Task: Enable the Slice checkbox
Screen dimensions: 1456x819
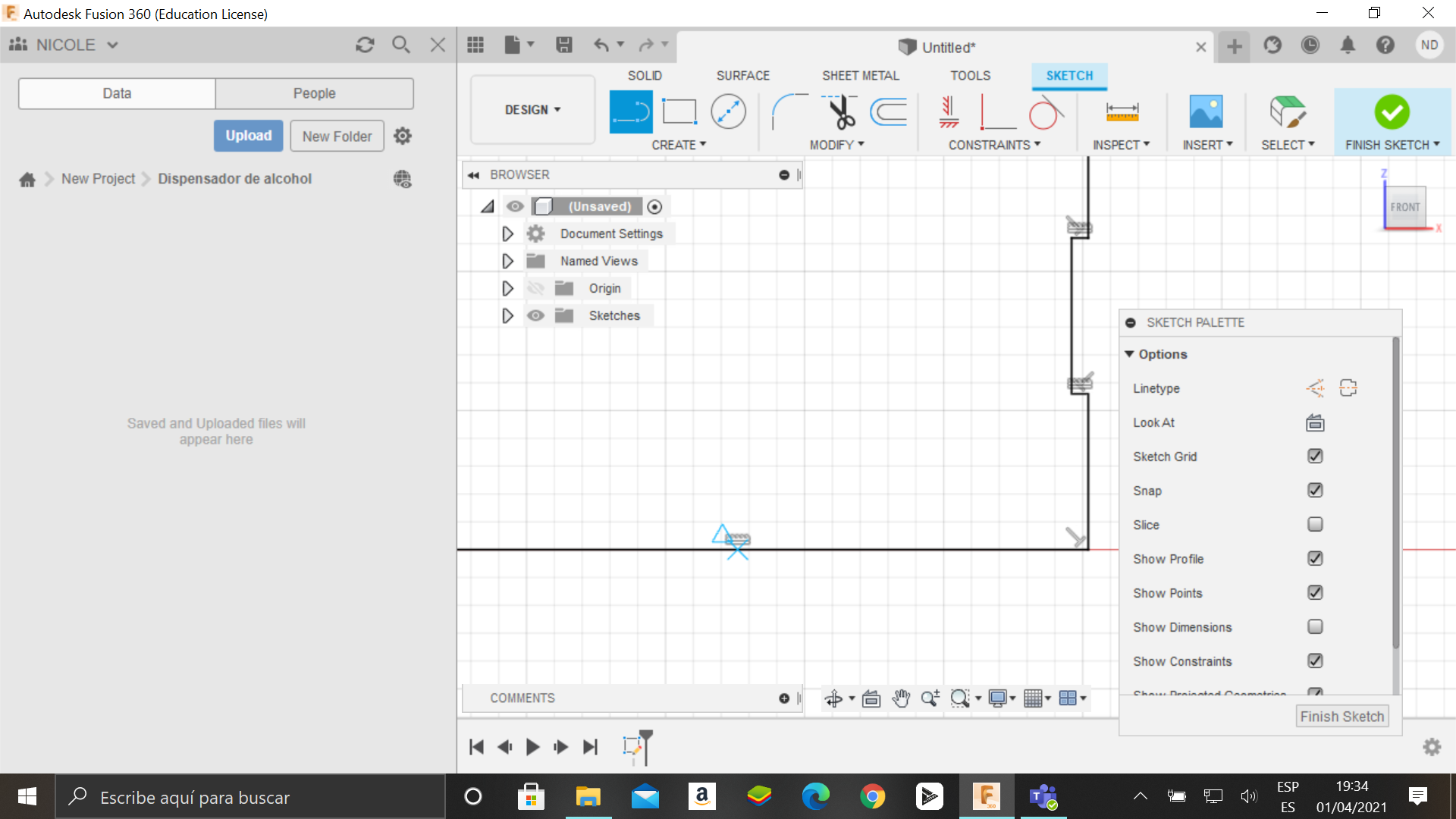Action: click(x=1315, y=525)
